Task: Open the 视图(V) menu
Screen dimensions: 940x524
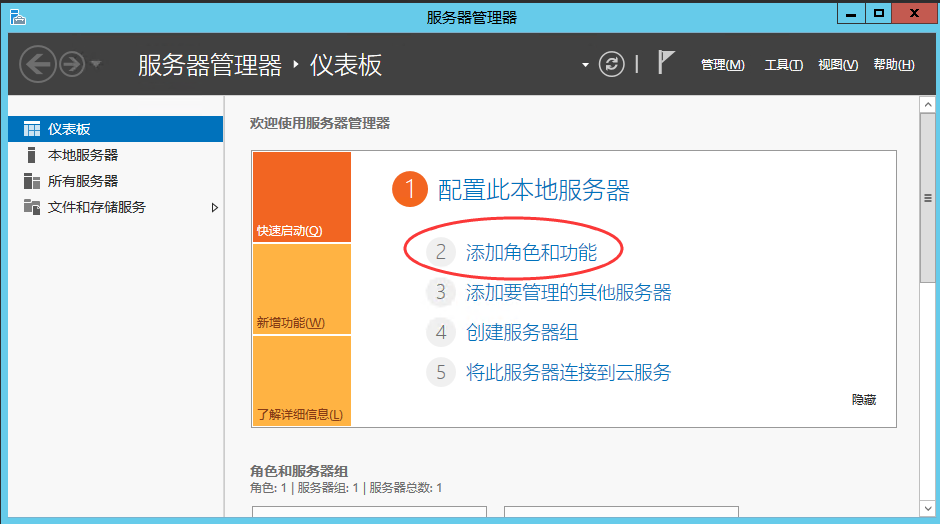Action: (838, 65)
